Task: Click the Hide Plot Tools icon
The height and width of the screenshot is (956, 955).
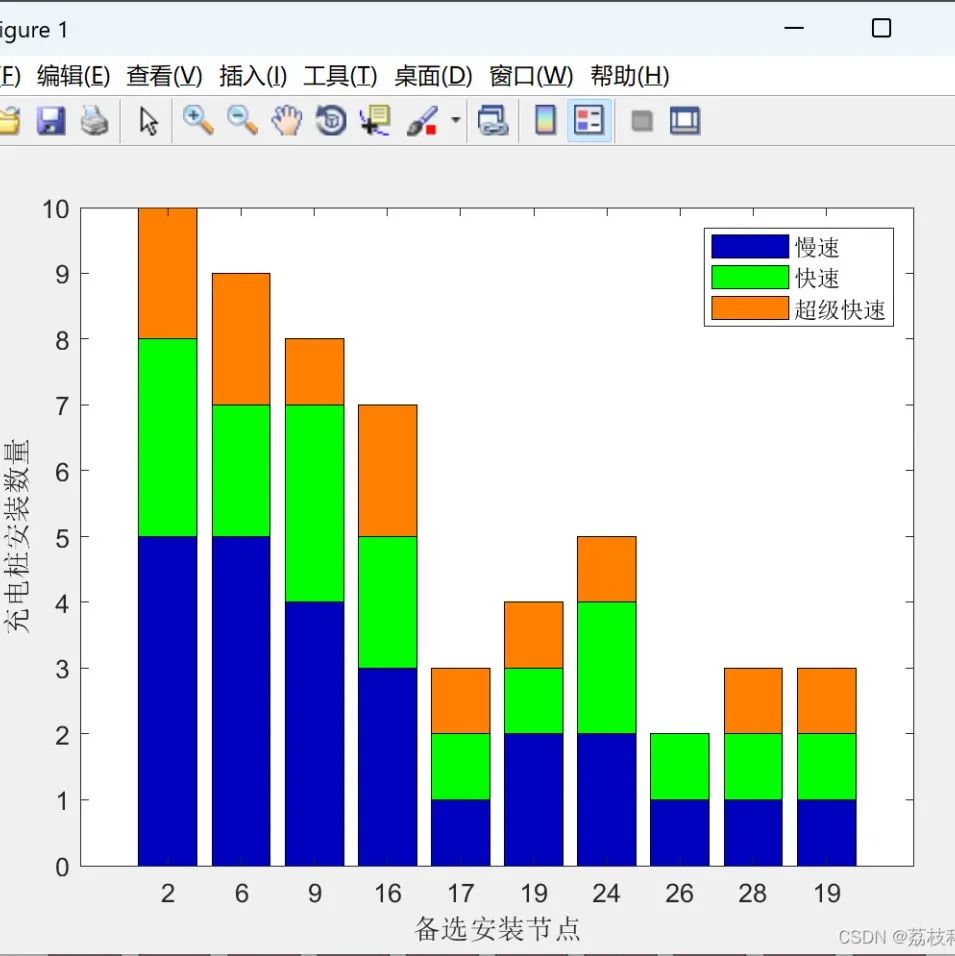Action: point(642,121)
